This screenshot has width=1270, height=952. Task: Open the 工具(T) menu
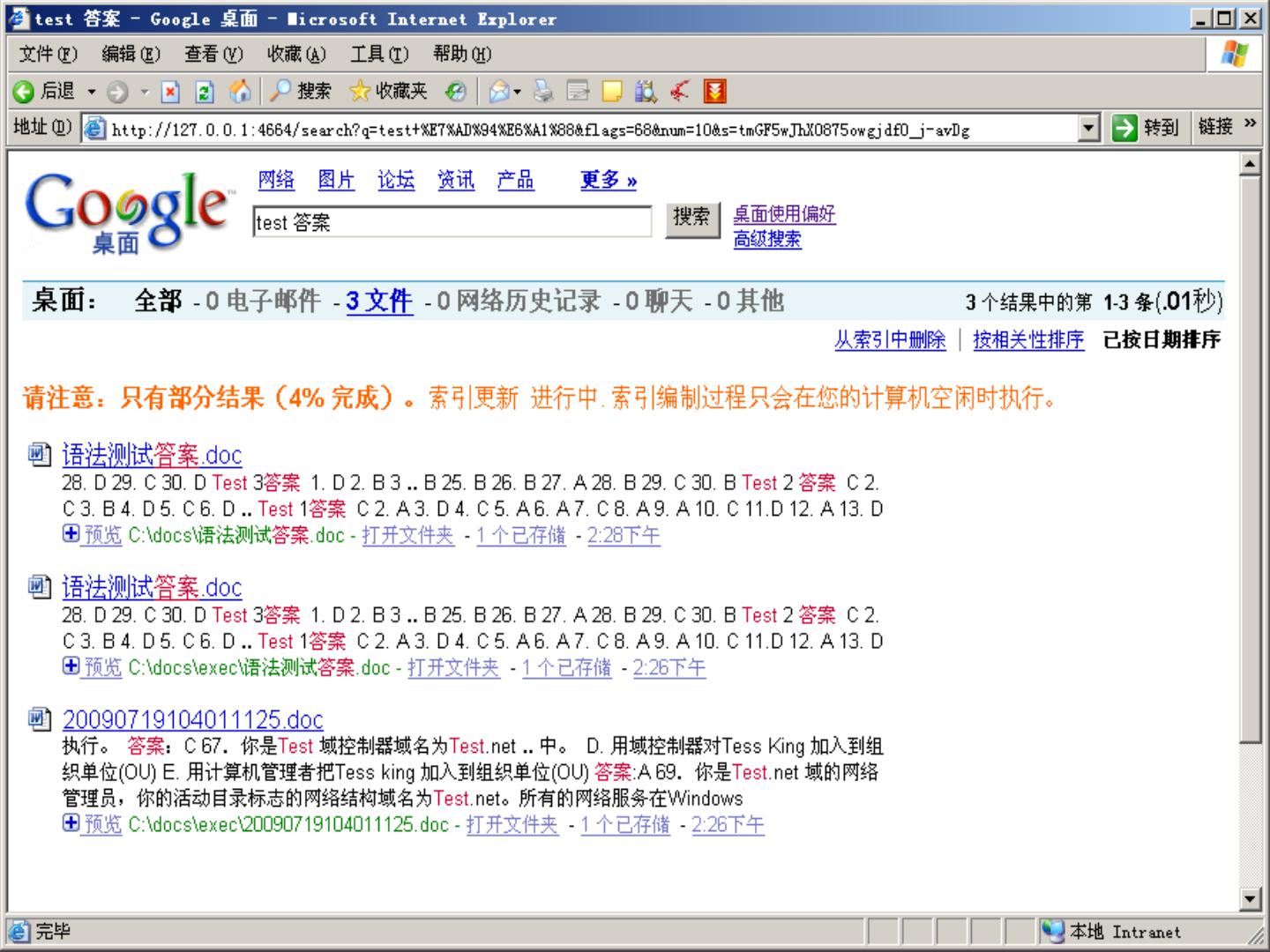click(x=379, y=55)
